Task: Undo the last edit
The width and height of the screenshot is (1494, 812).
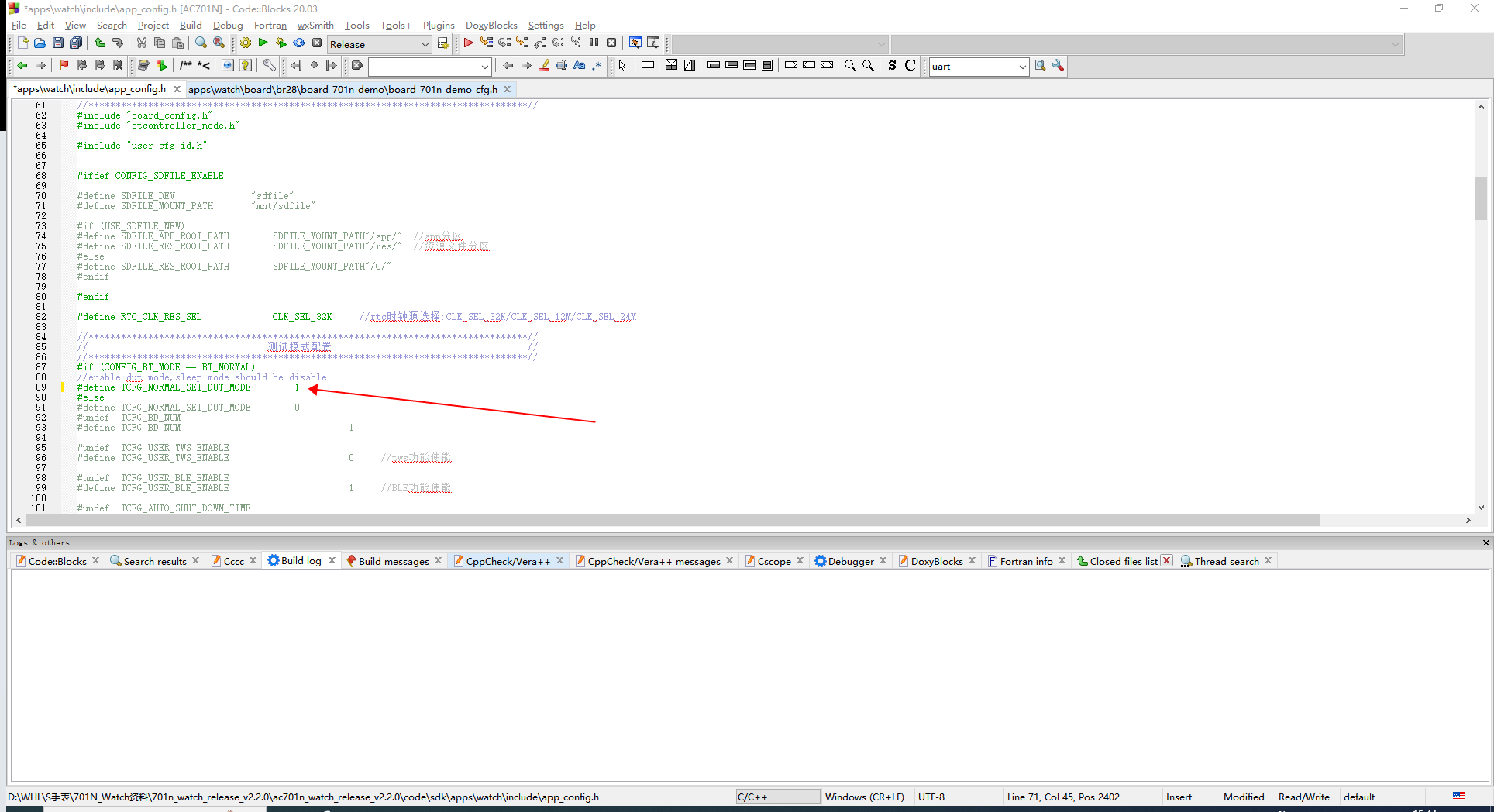Action: click(x=100, y=43)
